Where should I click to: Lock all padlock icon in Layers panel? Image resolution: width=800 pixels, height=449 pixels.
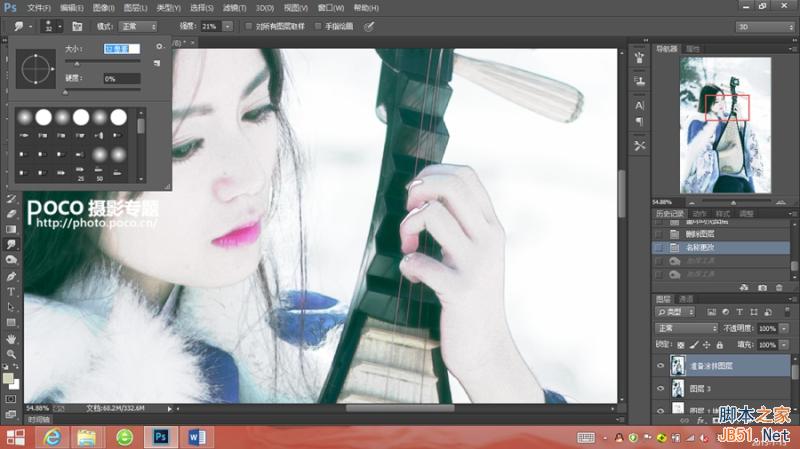pyautogui.click(x=719, y=345)
